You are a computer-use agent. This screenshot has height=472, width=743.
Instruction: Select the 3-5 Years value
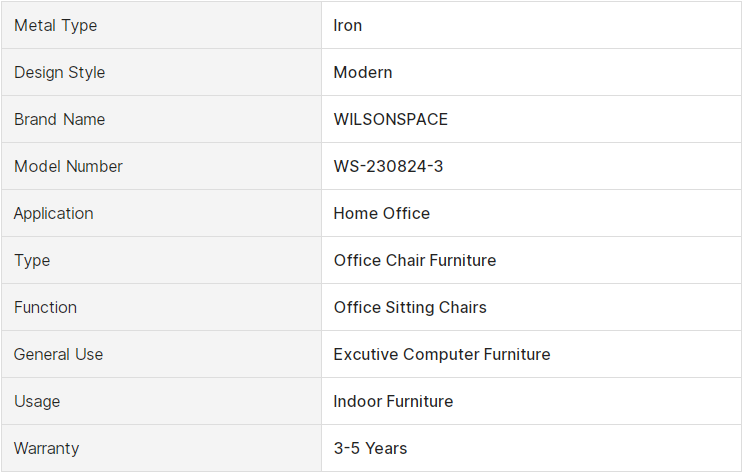pyautogui.click(x=370, y=448)
